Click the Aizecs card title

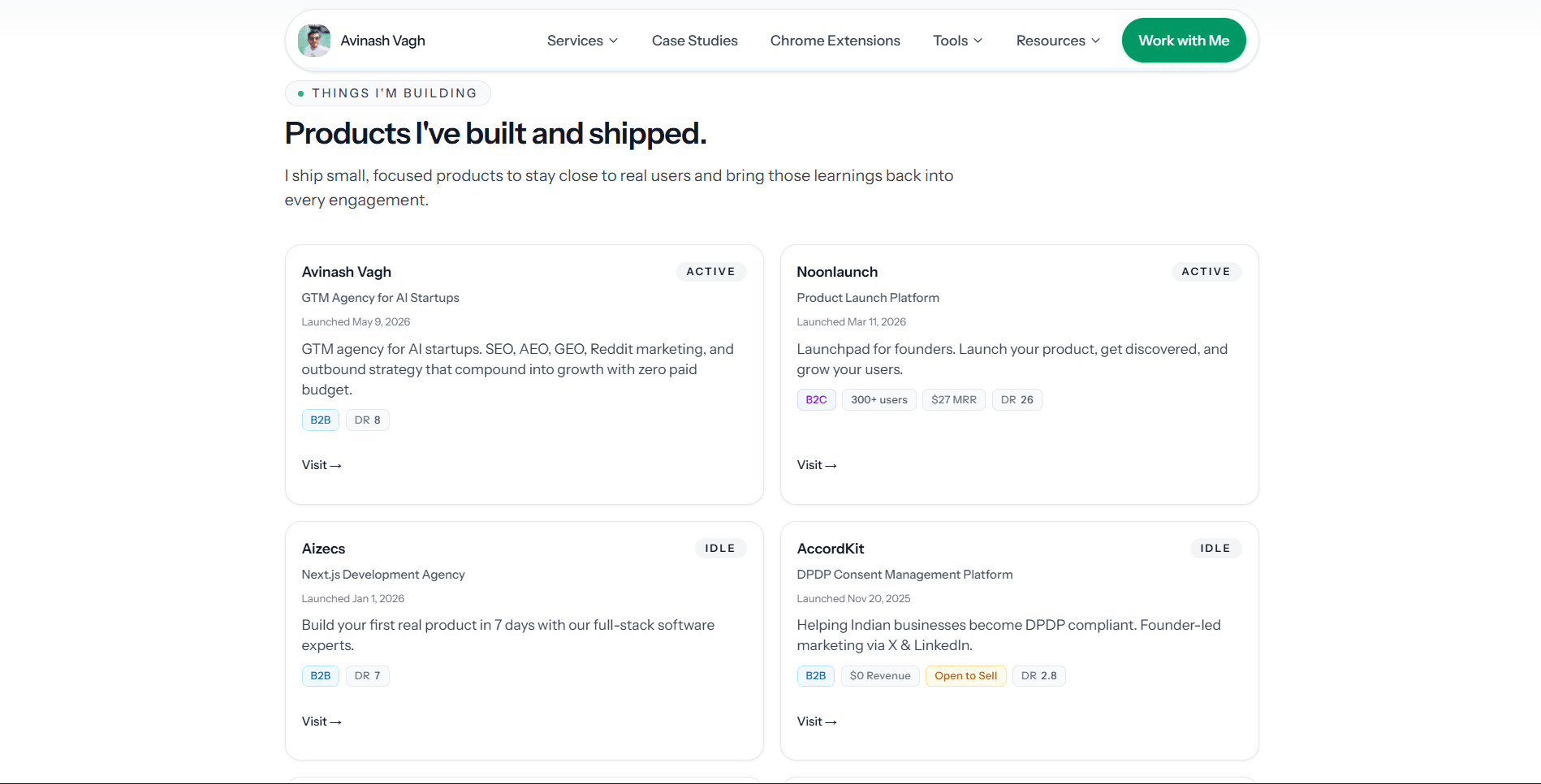click(x=323, y=549)
